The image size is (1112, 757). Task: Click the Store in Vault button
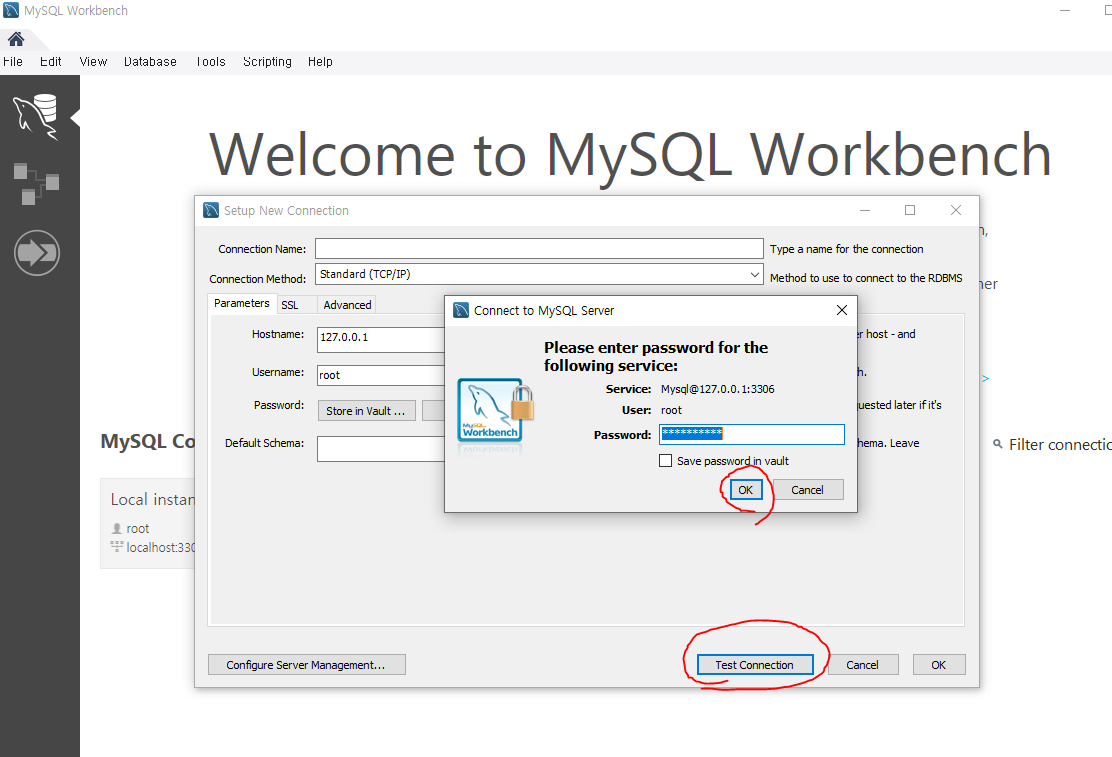click(x=366, y=411)
